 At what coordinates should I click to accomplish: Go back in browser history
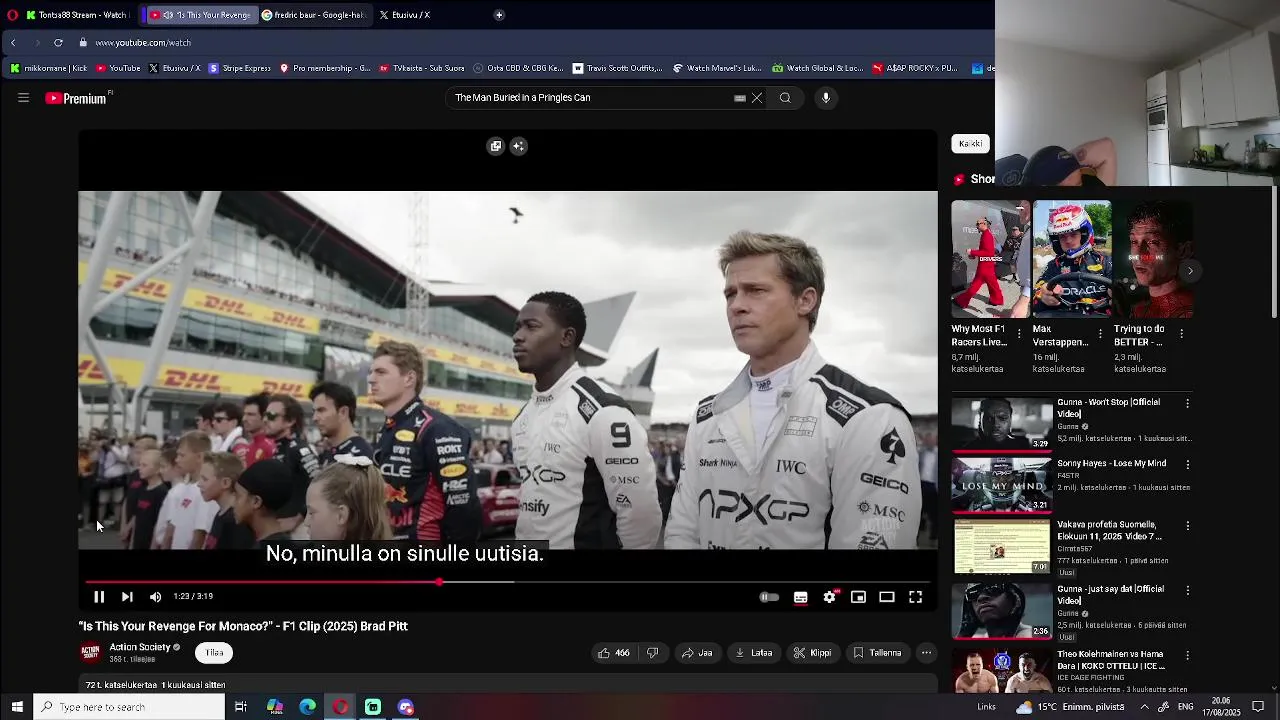(x=13, y=43)
